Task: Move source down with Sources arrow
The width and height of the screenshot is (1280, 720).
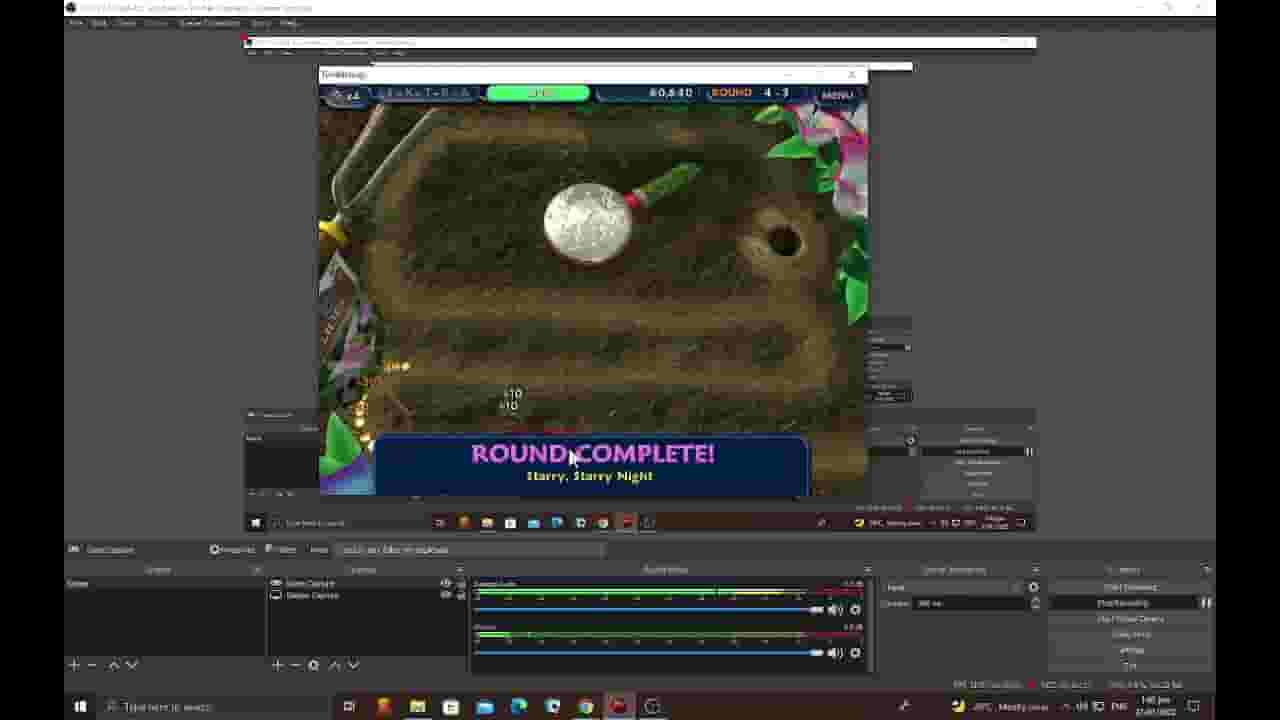Action: click(353, 665)
